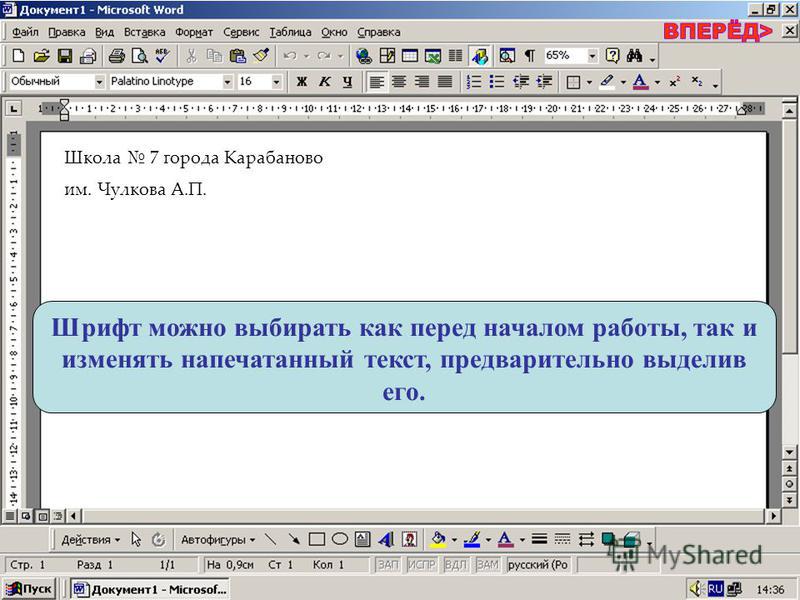Create bulleted list
800x600 pixels.
(x=497, y=82)
